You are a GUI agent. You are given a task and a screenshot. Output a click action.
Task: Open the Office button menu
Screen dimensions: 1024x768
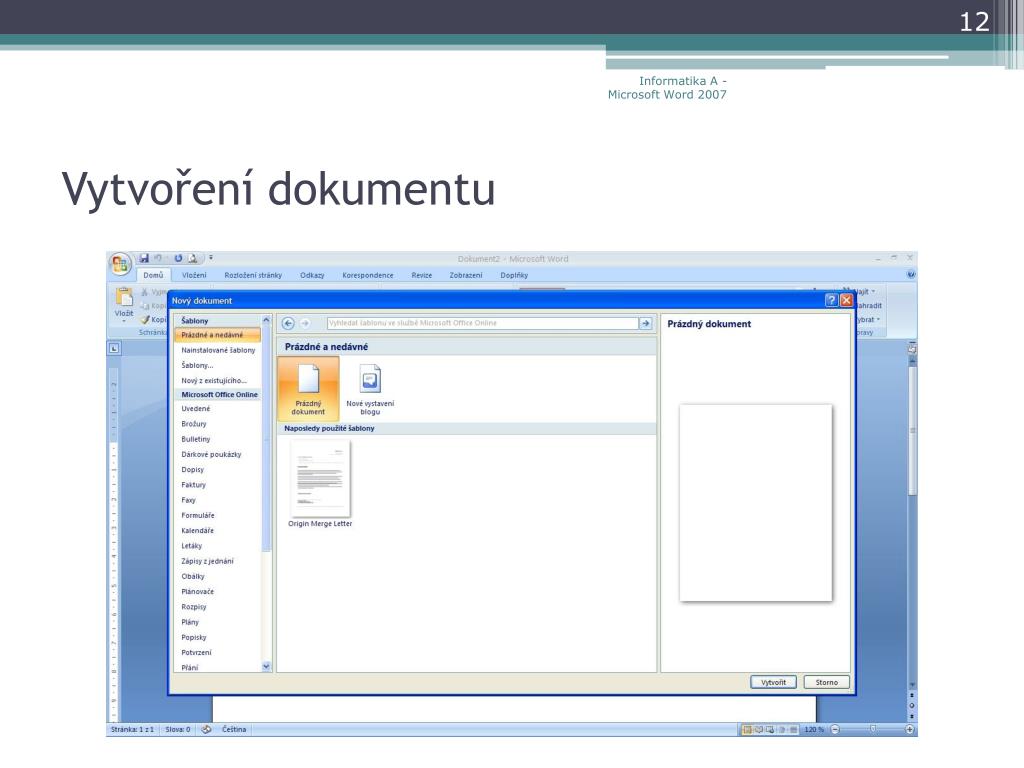pos(120,264)
